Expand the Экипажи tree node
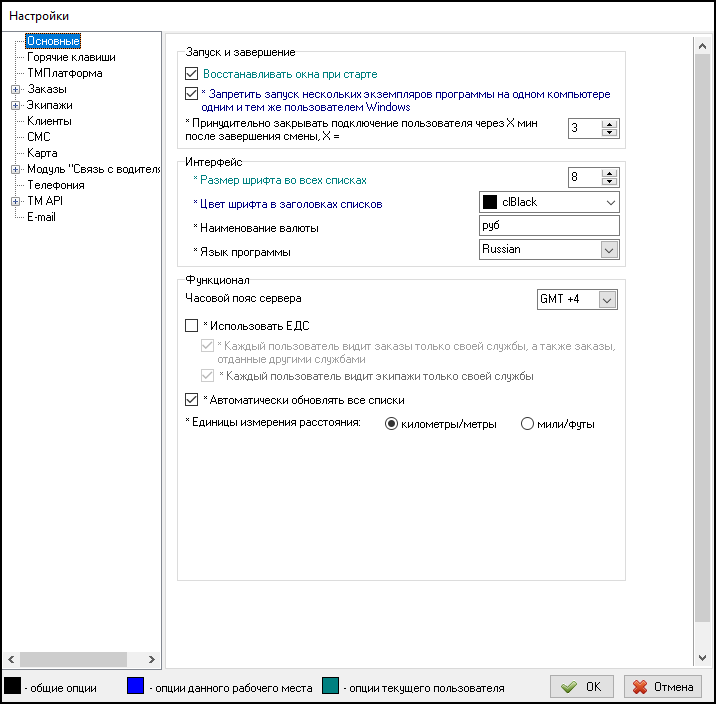 (15, 105)
